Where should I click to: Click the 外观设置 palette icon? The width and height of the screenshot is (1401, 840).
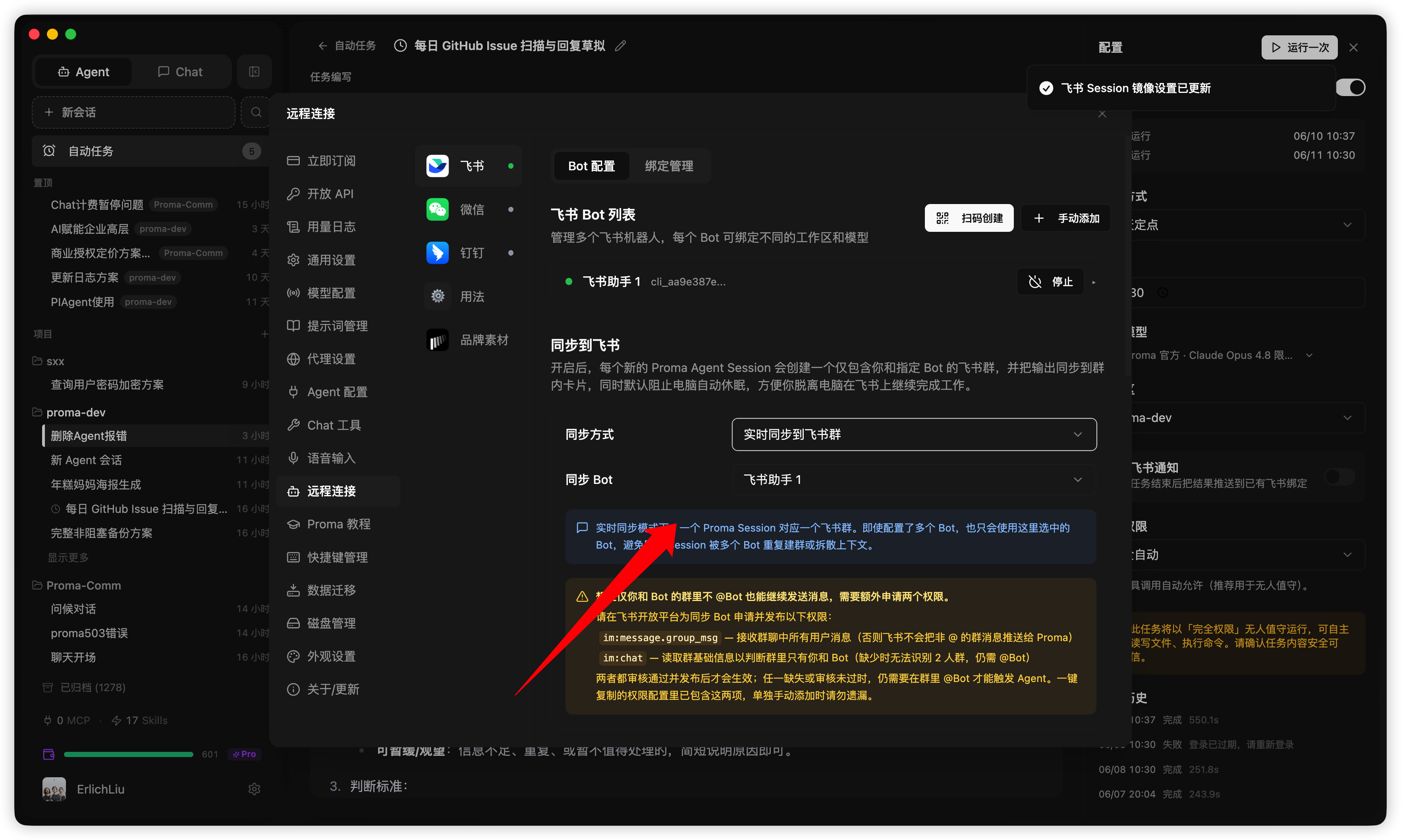293,656
